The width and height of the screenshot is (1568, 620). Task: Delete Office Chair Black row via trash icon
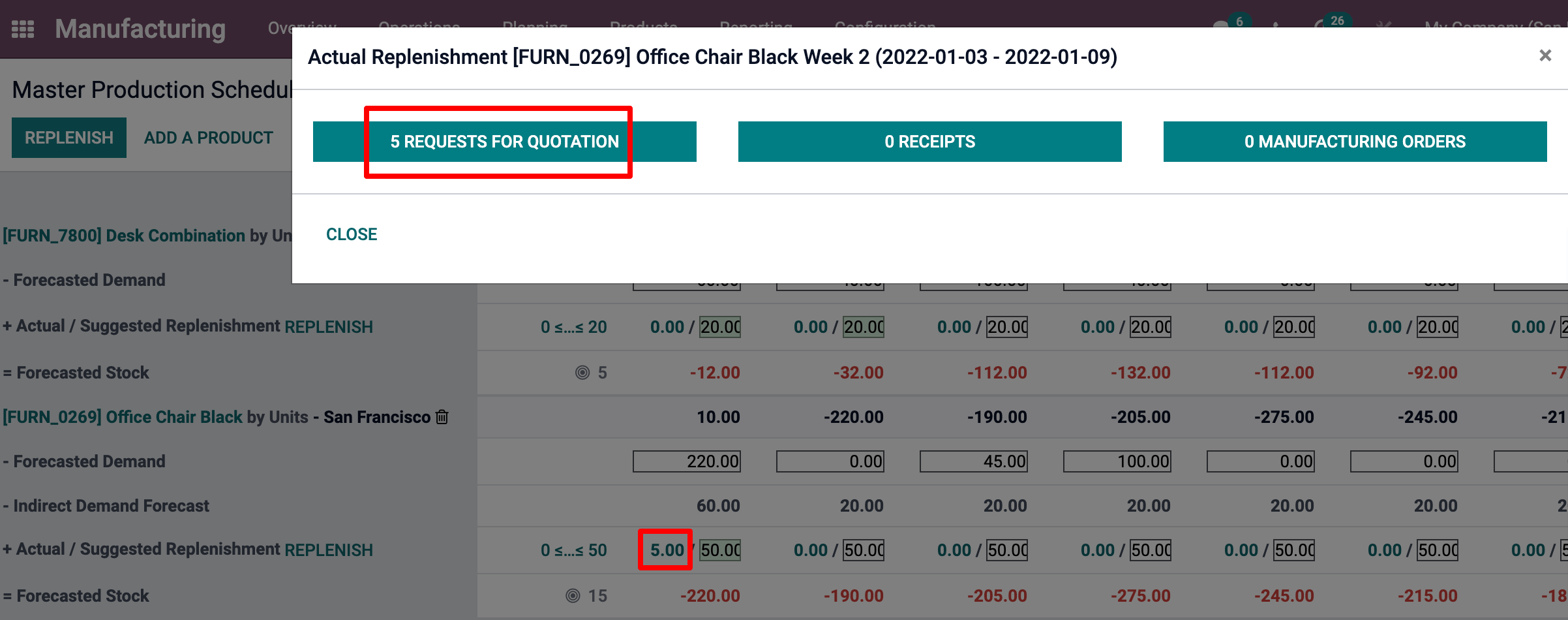[x=442, y=417]
